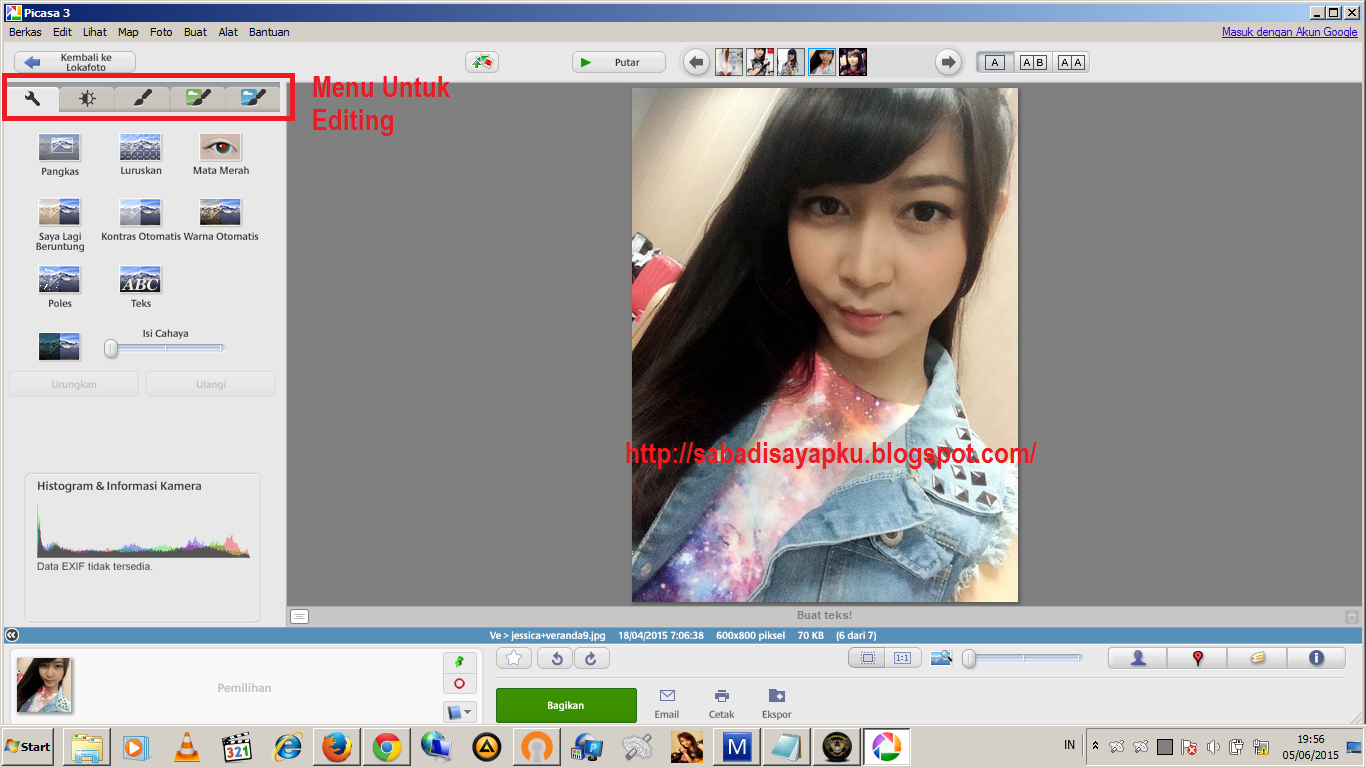Select the last filmstrip thumbnail
Image resolution: width=1366 pixels, height=768 pixels.
[x=853, y=62]
